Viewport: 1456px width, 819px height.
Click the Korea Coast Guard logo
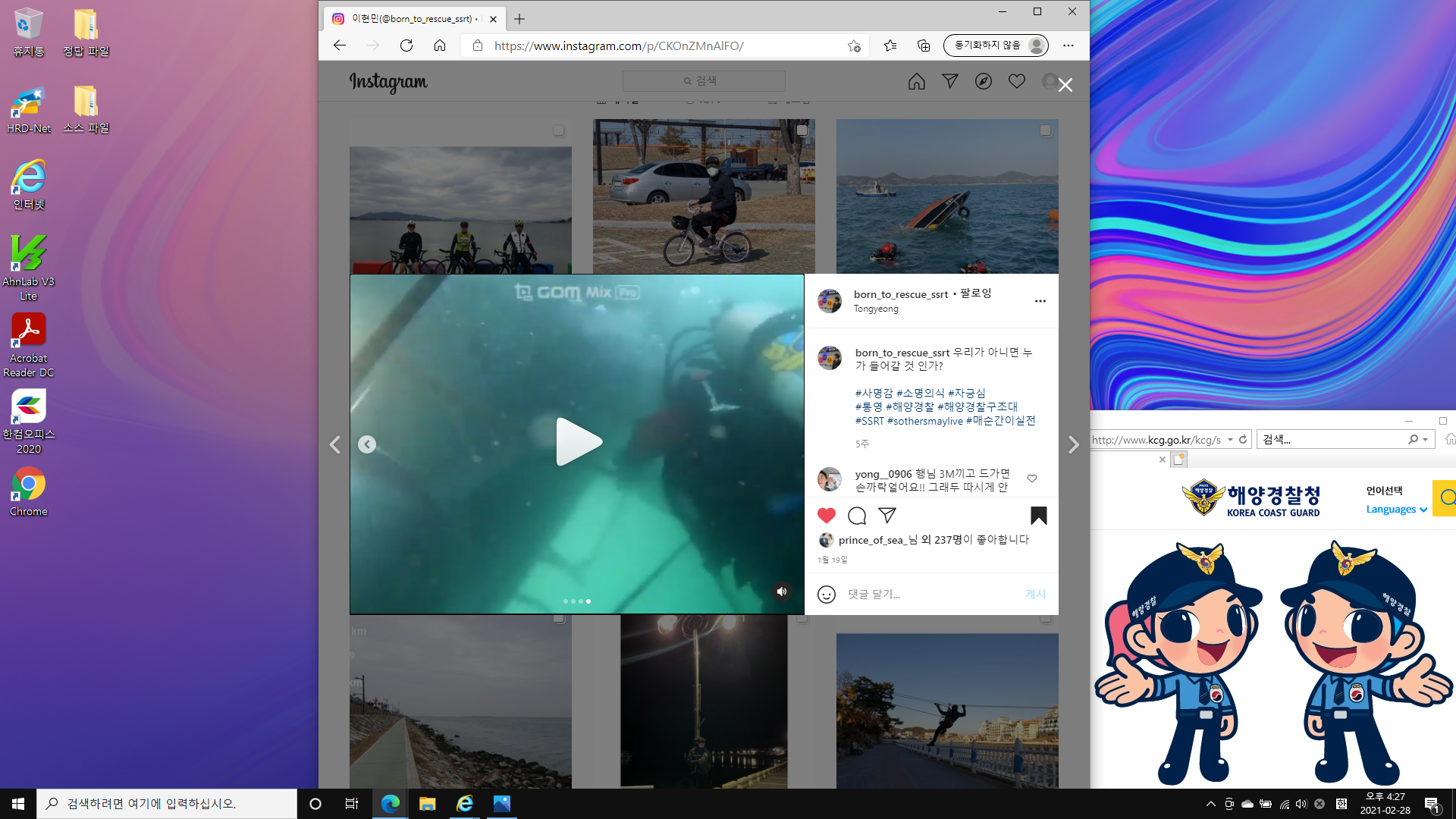pyautogui.click(x=1251, y=498)
